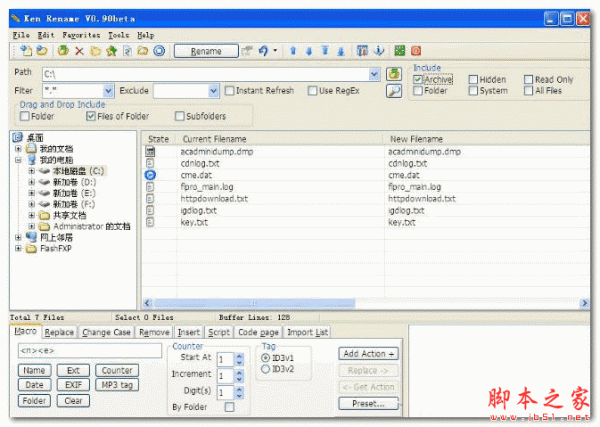
Task: Expand the 新加卷 (D:) tree node
Action: tap(32, 182)
